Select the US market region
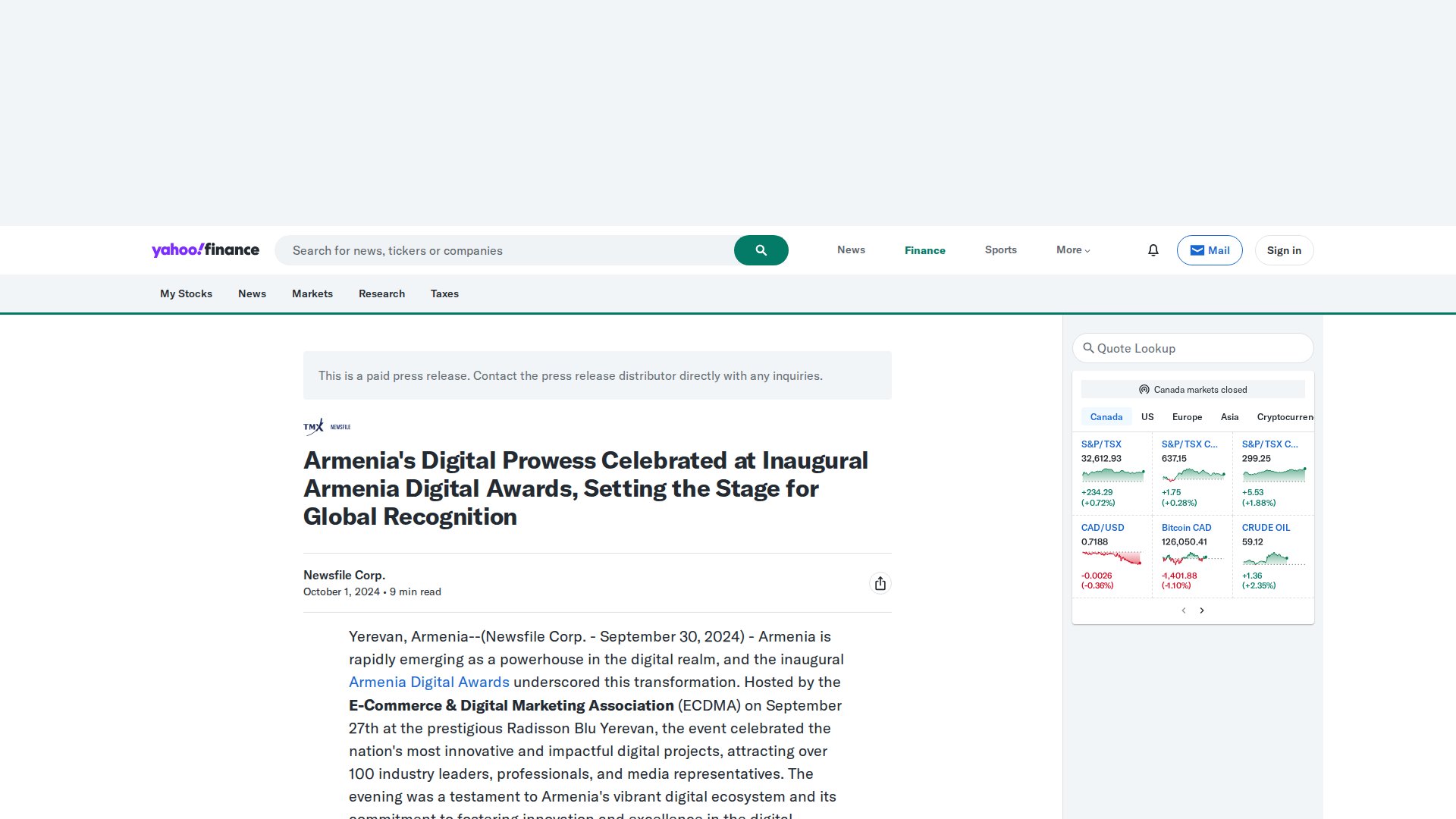 [x=1147, y=416]
